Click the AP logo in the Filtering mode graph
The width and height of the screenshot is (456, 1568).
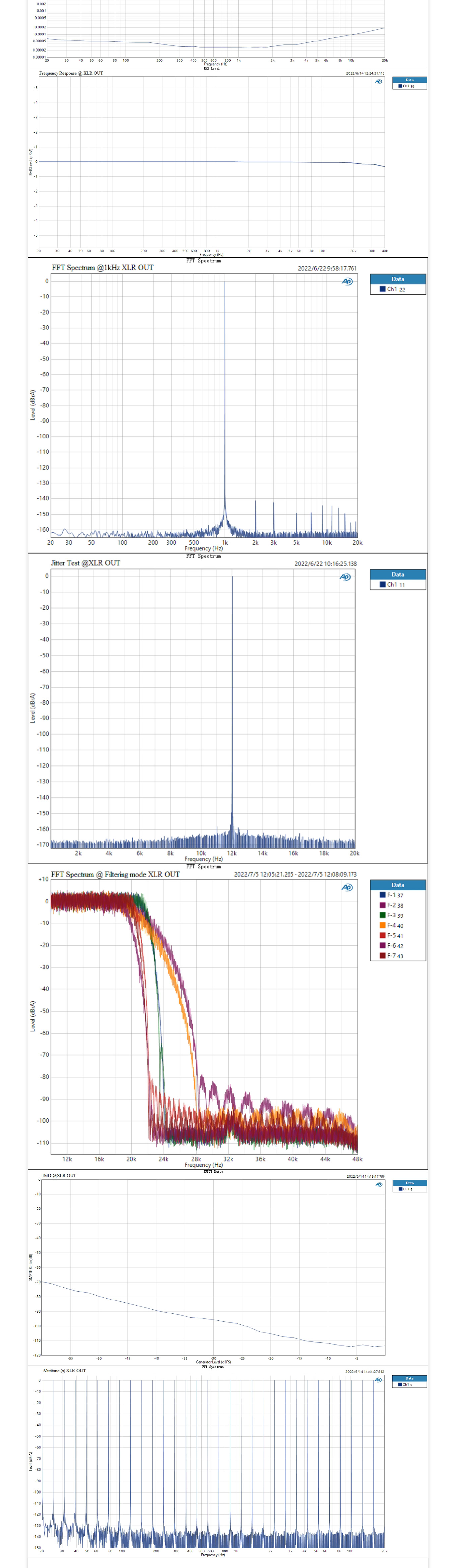tap(347, 888)
